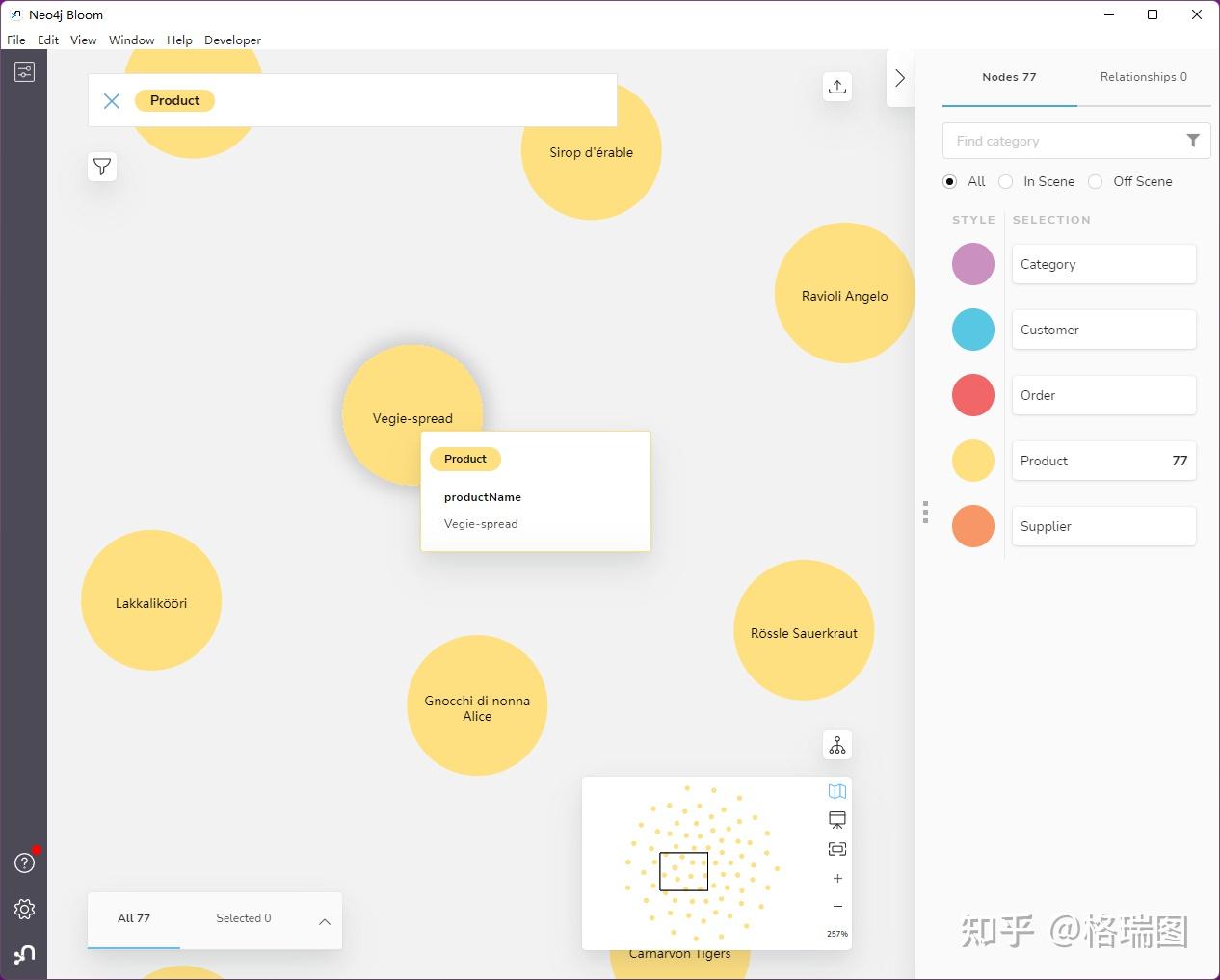Image resolution: width=1220 pixels, height=980 pixels.
Task: Expand the card list chevron up
Action: tap(325, 922)
